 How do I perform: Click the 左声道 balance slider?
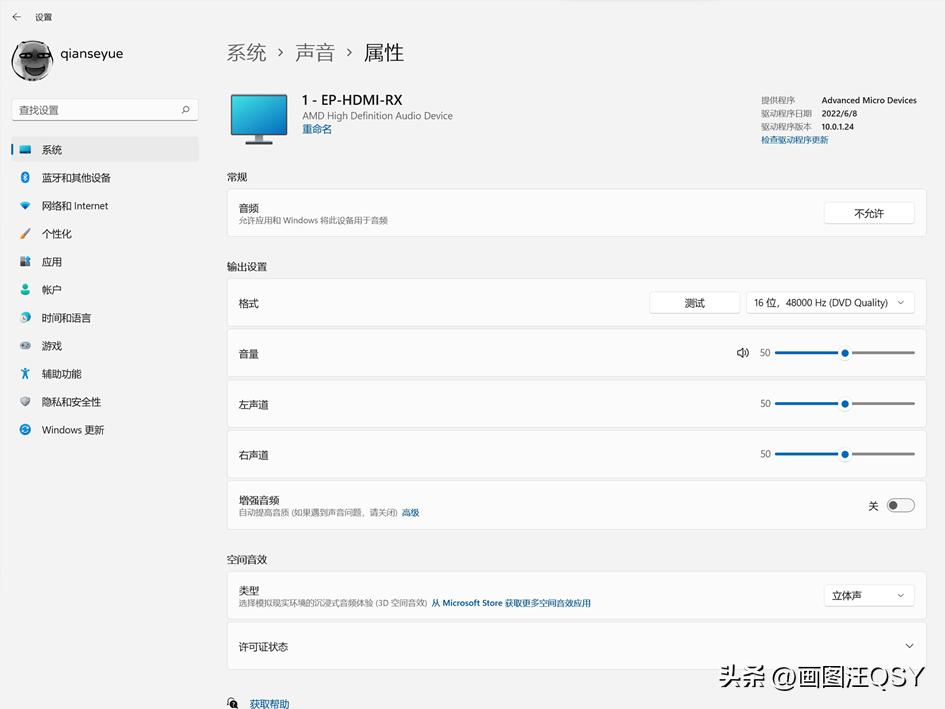point(844,404)
